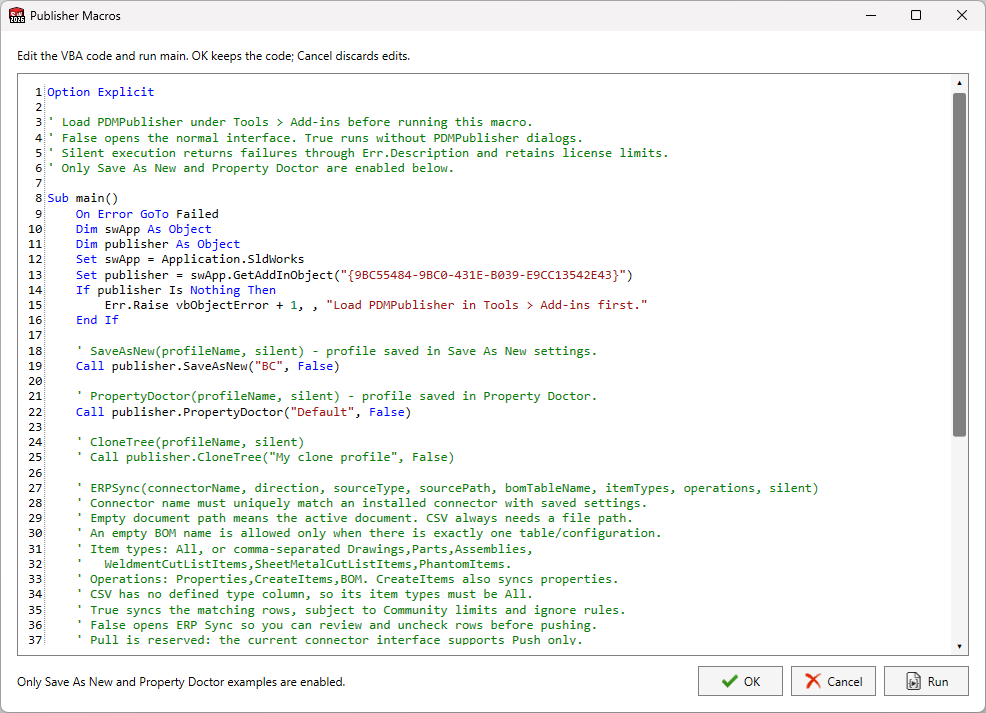Image resolution: width=986 pixels, height=713 pixels.
Task: Click the 'An empty BOM name is allowed' comment
Action: (x=368, y=533)
